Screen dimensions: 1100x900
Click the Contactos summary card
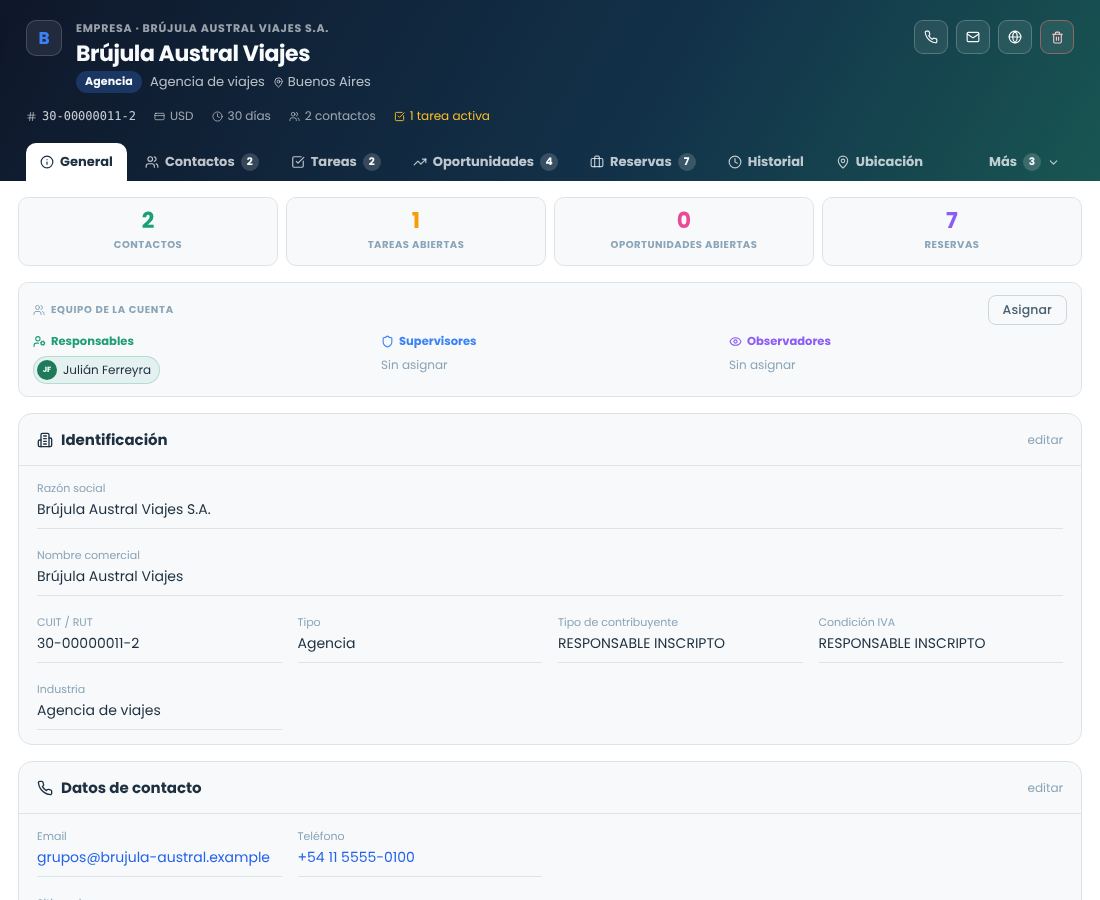(148, 231)
